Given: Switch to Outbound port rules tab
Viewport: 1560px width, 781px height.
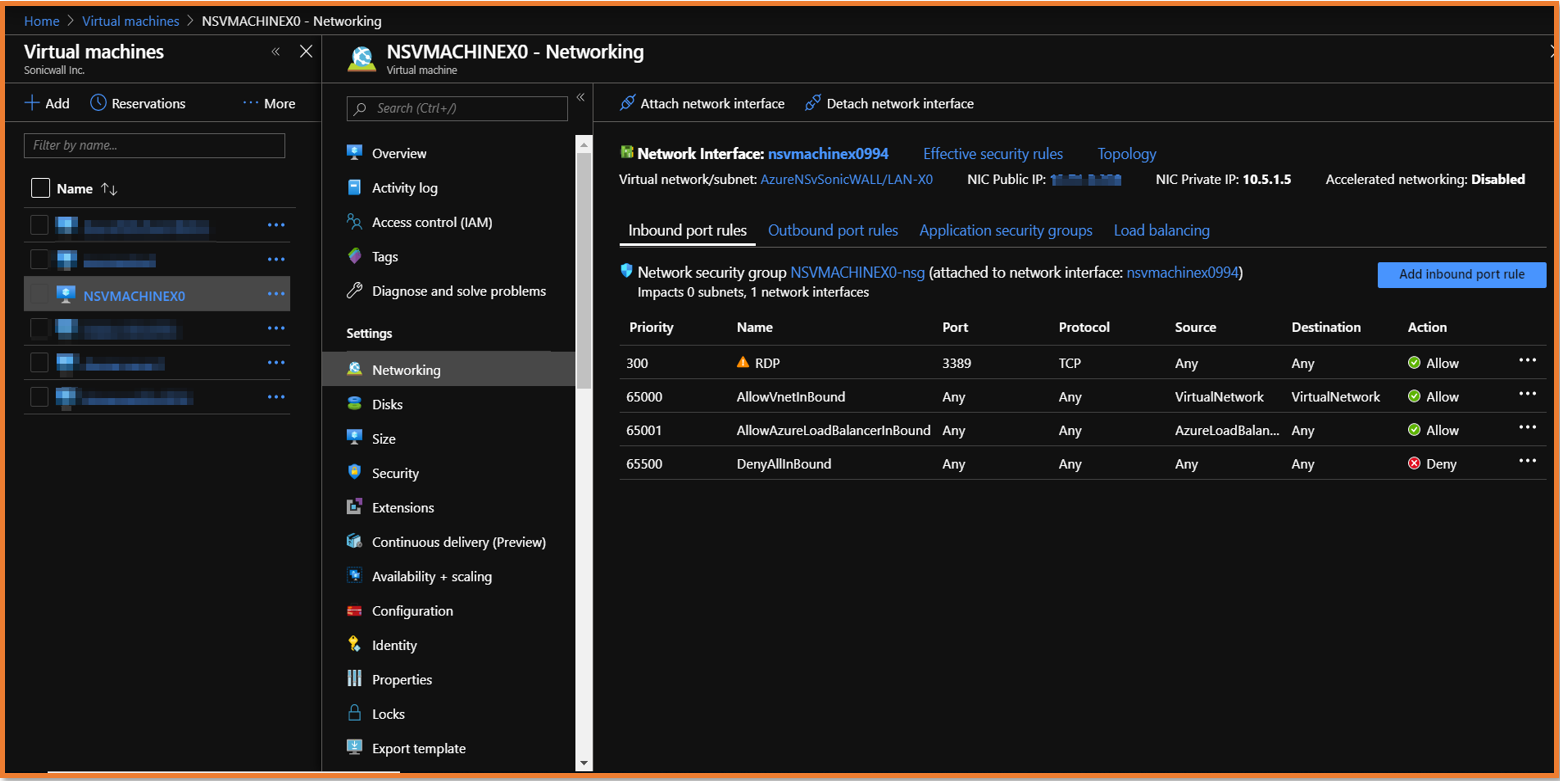Looking at the screenshot, I should pyautogui.click(x=833, y=231).
